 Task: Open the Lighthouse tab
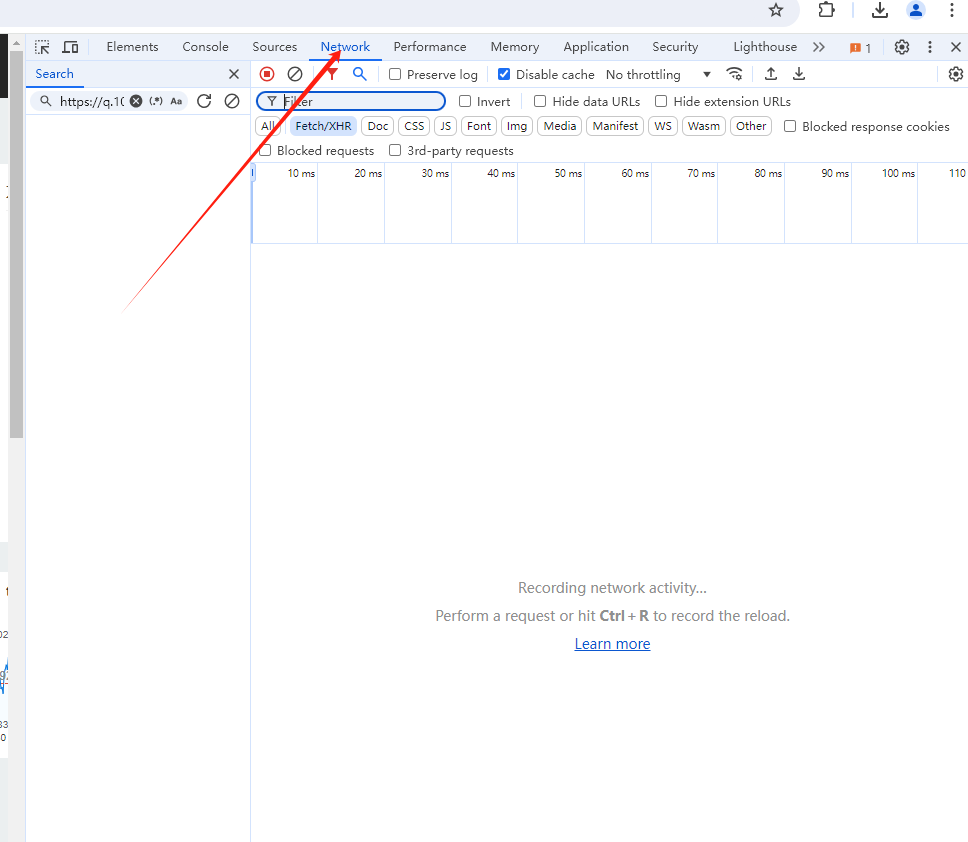pyautogui.click(x=765, y=47)
